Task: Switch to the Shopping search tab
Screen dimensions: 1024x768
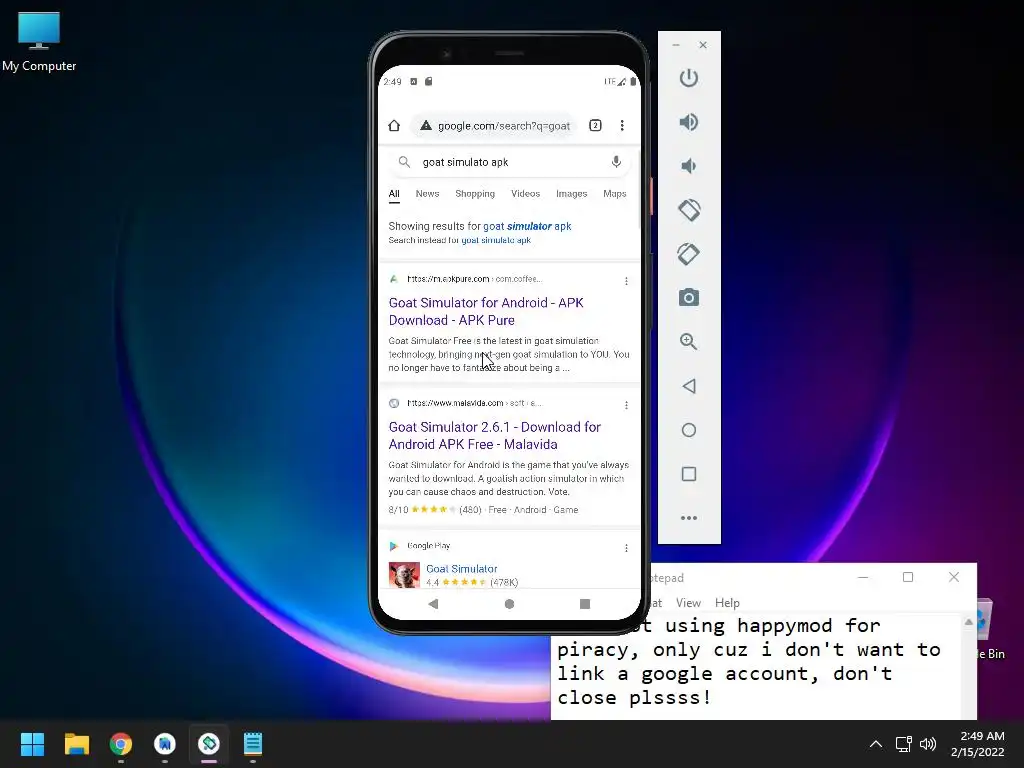Action: 475,194
